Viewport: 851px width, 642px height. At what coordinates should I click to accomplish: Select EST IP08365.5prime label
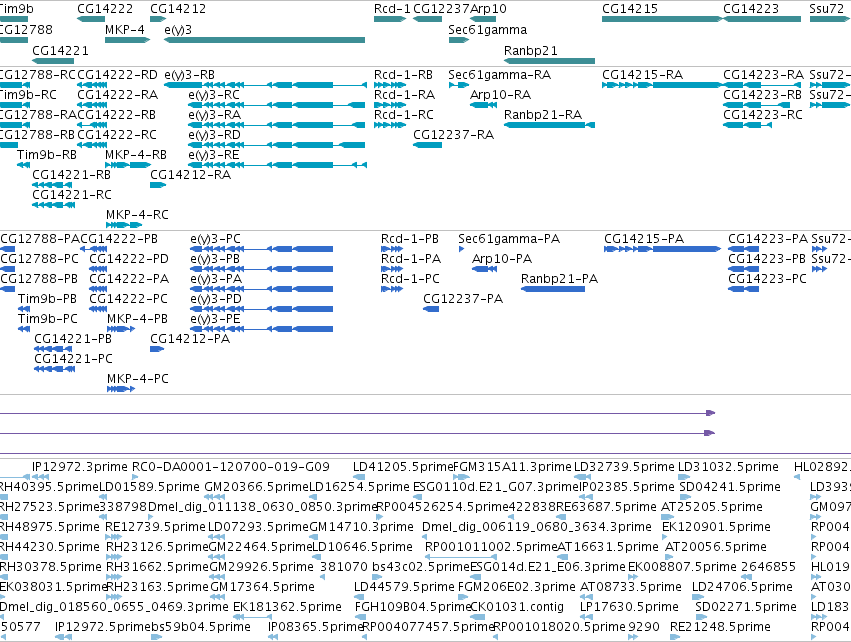[315, 626]
